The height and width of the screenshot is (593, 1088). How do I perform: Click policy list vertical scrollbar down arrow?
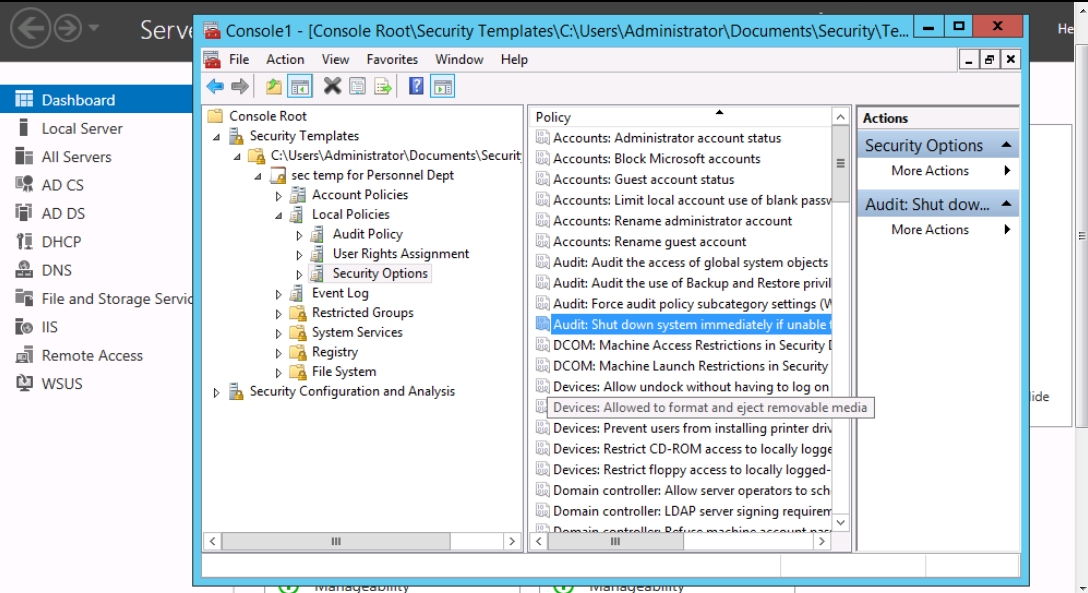click(x=841, y=522)
